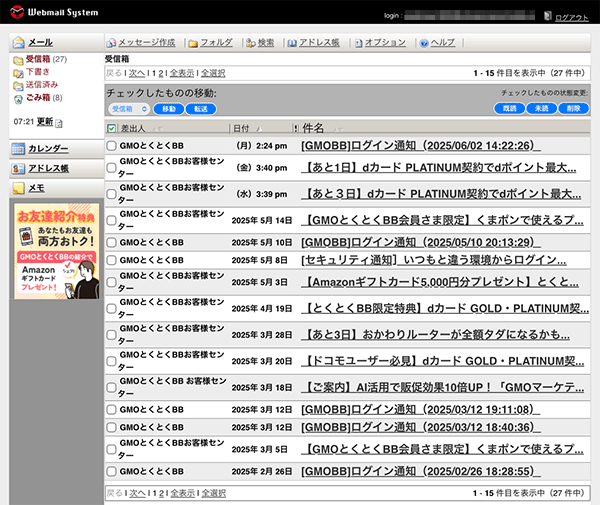Click the address book icon in top toolbar
Screen dimensions: 600x505
[292, 43]
